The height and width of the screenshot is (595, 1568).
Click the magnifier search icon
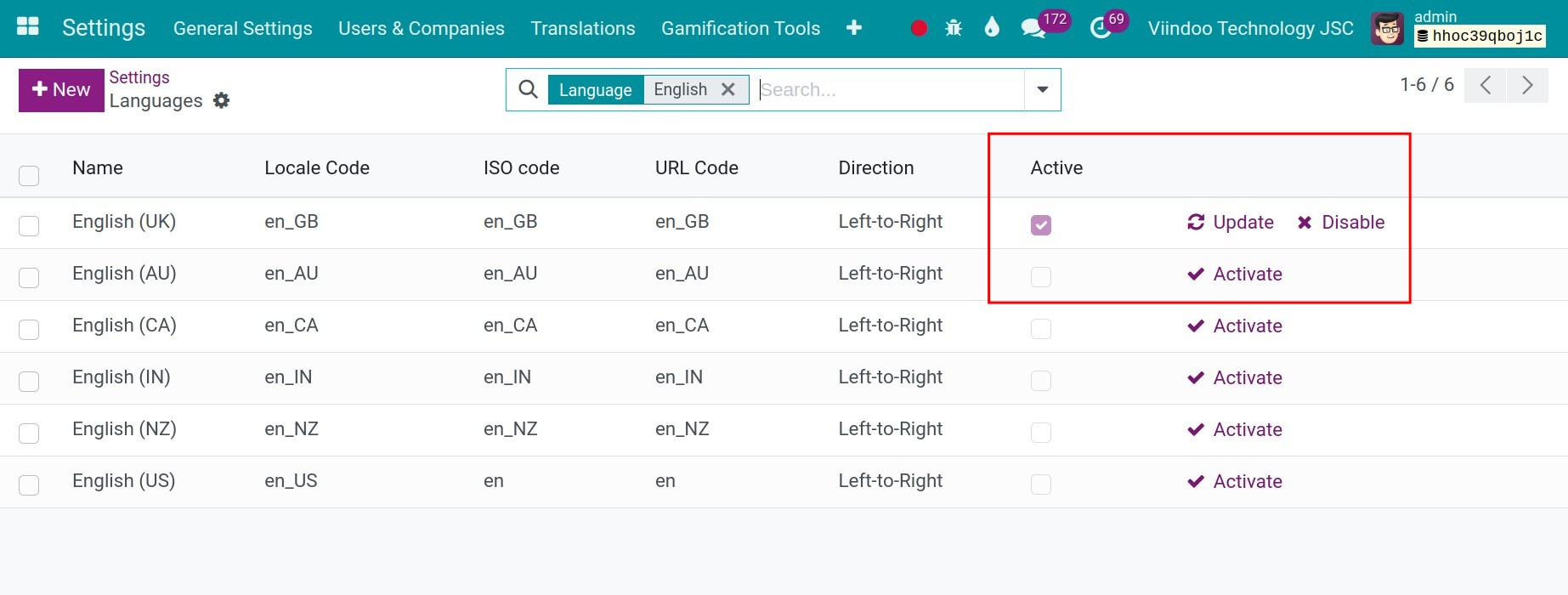point(528,89)
